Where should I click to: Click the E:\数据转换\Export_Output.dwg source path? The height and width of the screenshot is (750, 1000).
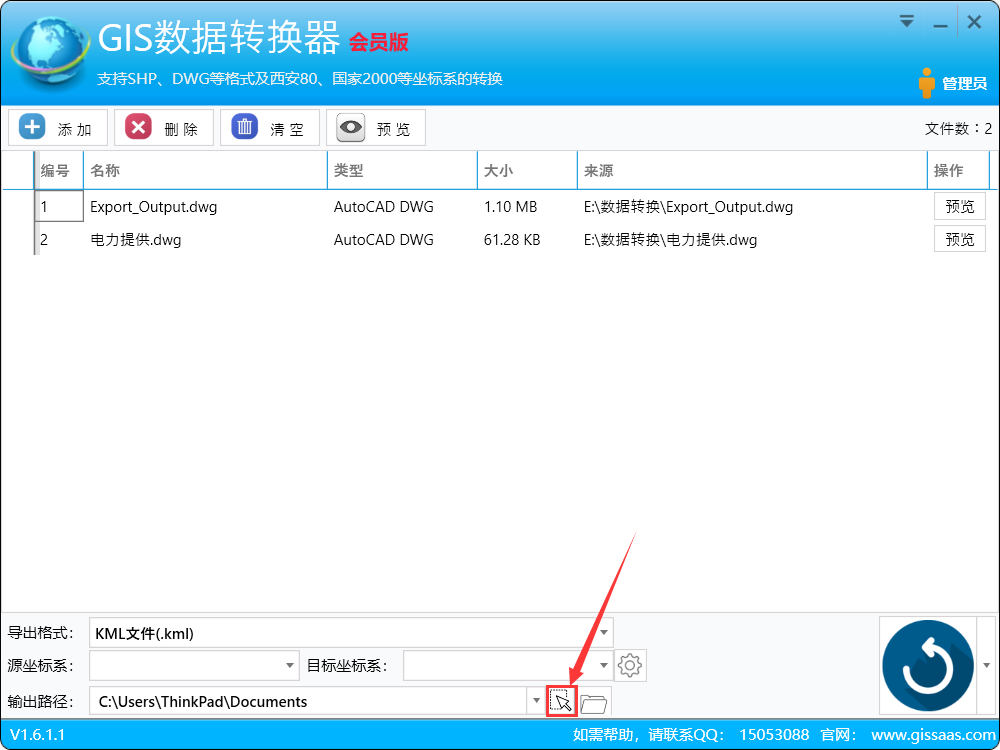tap(688, 207)
